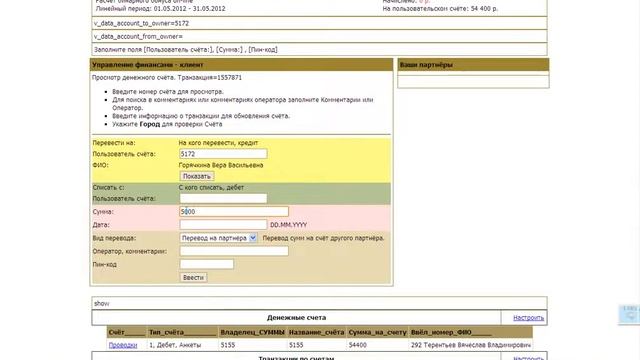Screen dimensions: 640x360
Task: Click the Сумма_на_счету column header
Action: click(x=378, y=332)
